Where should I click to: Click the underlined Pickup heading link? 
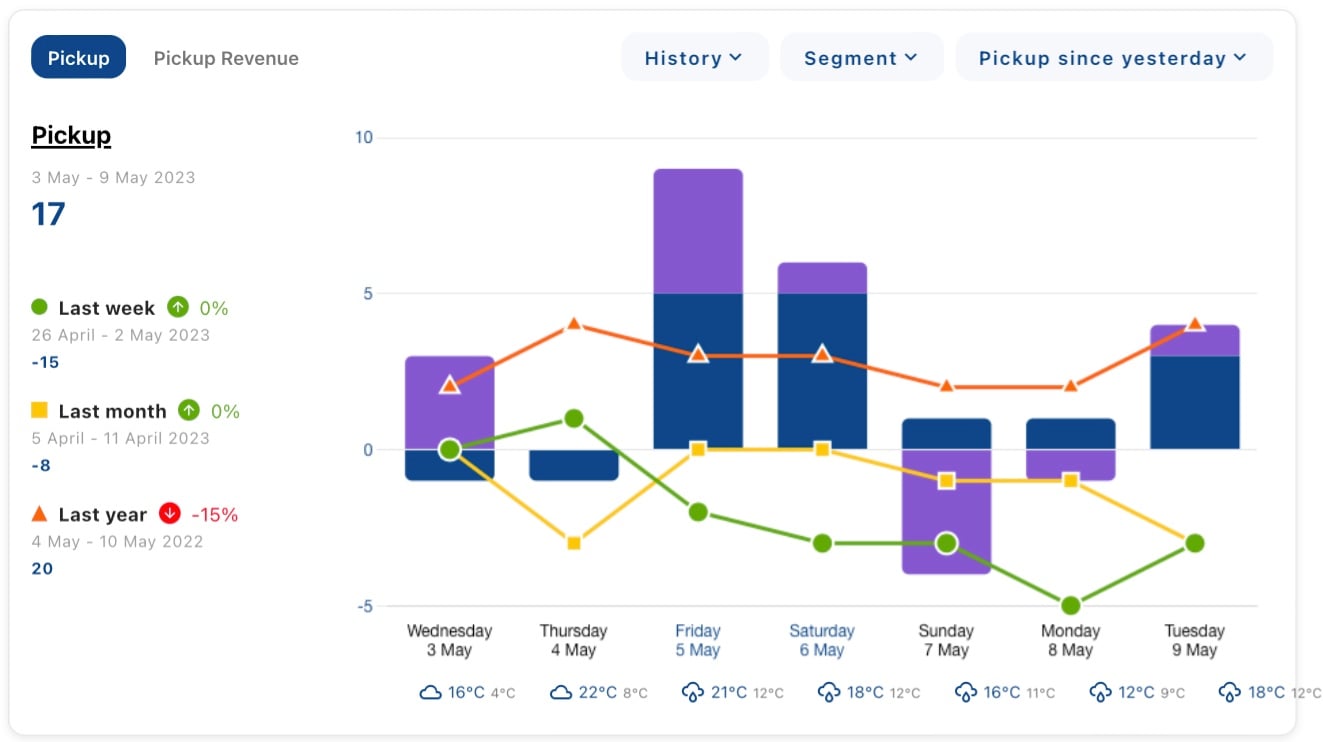click(71, 135)
